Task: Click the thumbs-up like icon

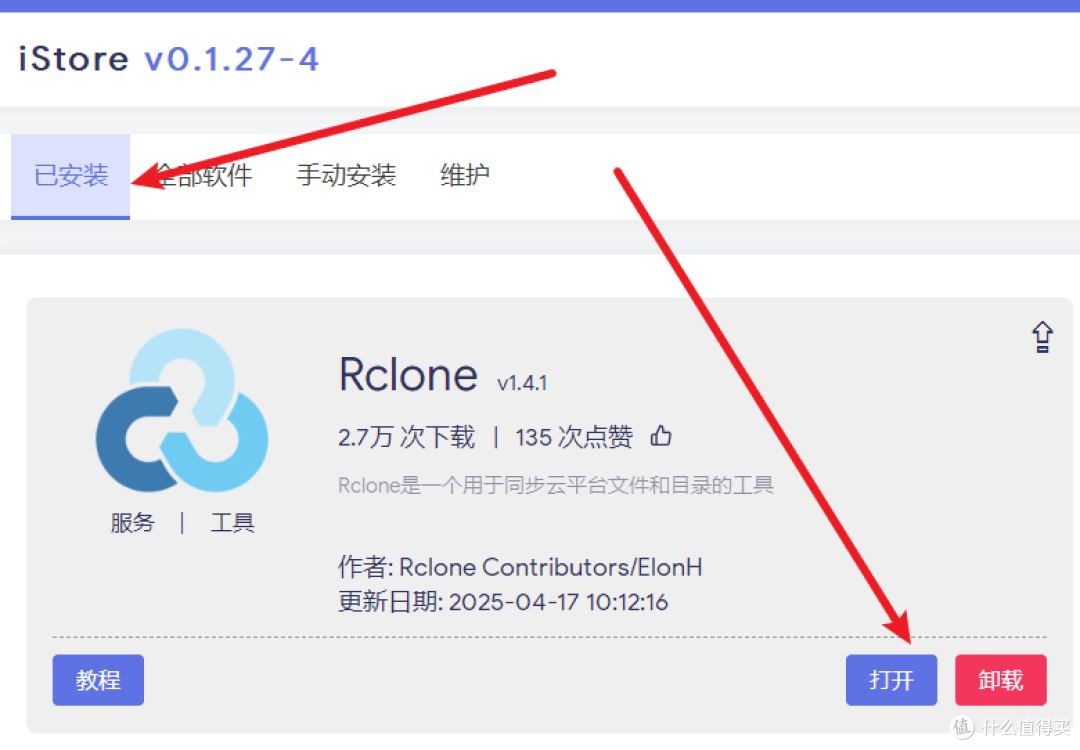Action: (x=661, y=436)
